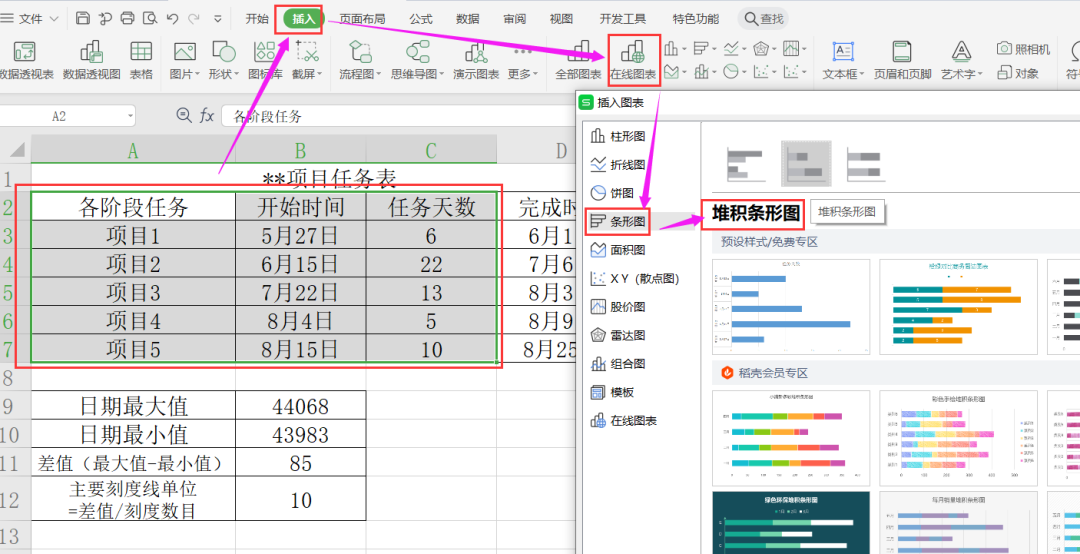
Task: Expand the quick access toolbar customize arrow
Action: point(218,19)
